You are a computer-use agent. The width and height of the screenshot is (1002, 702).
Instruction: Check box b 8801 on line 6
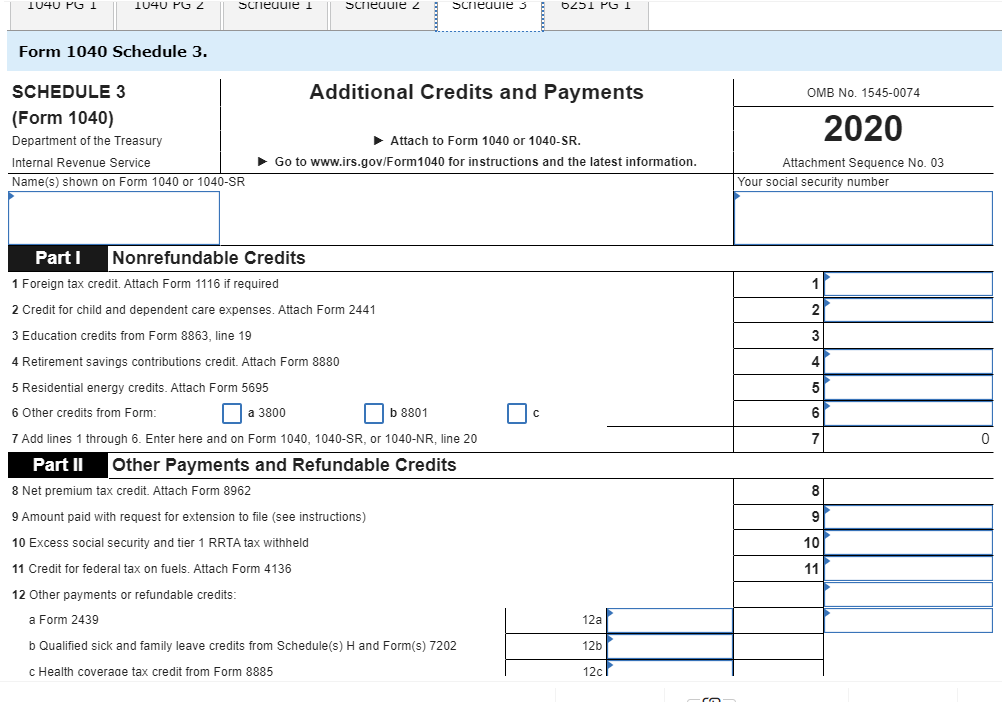pyautogui.click(x=374, y=413)
